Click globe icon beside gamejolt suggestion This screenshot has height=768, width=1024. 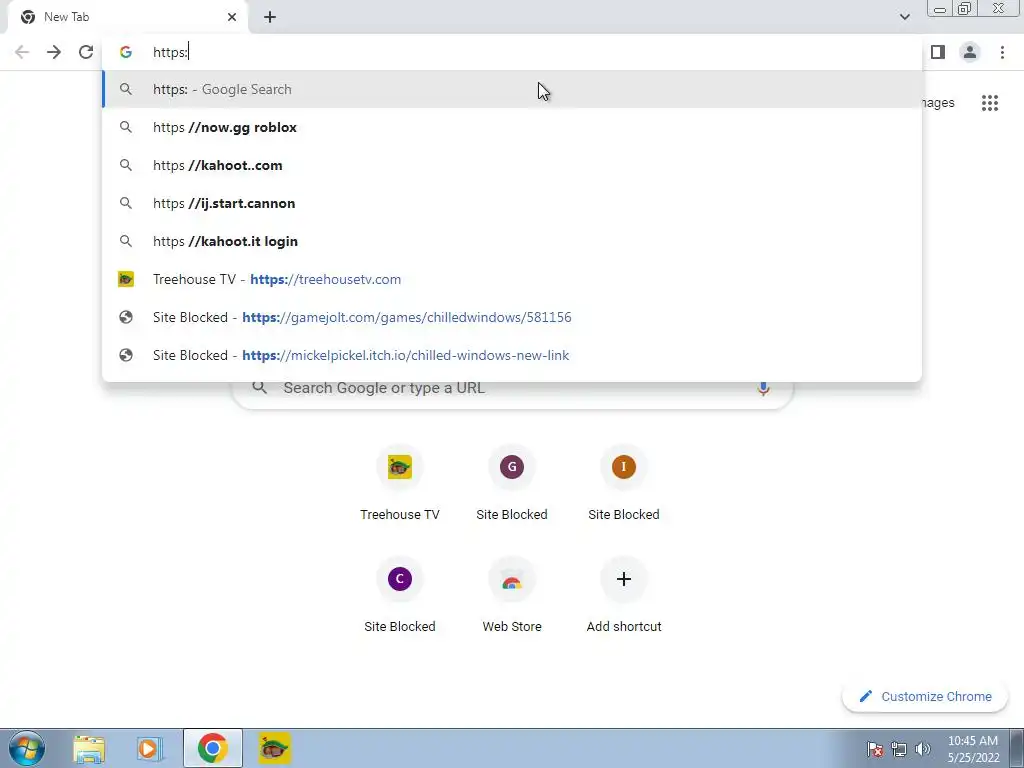tap(126, 317)
